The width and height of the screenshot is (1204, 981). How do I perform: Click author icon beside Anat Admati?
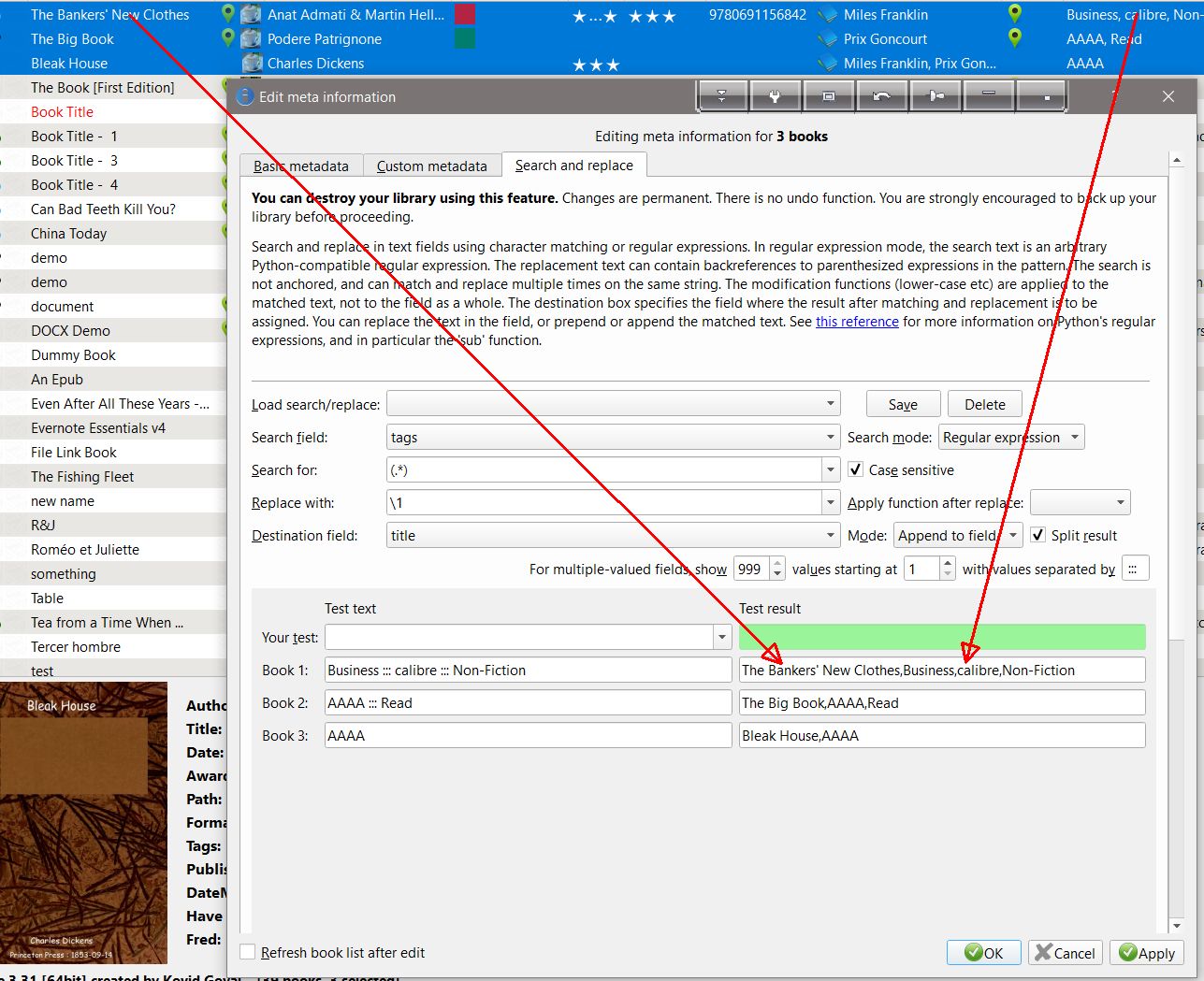pos(251,14)
